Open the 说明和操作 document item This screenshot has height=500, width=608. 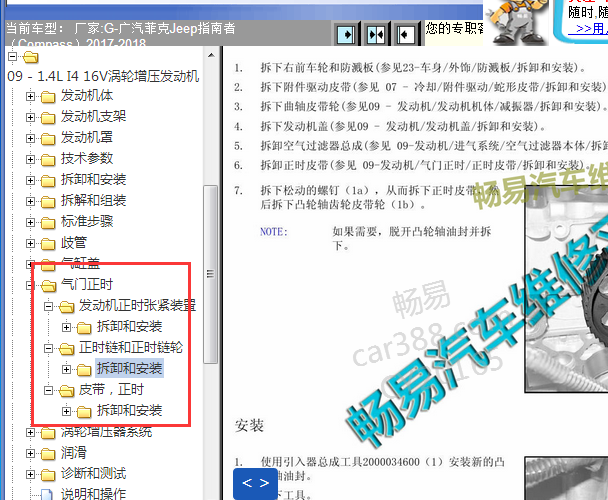coord(93,494)
